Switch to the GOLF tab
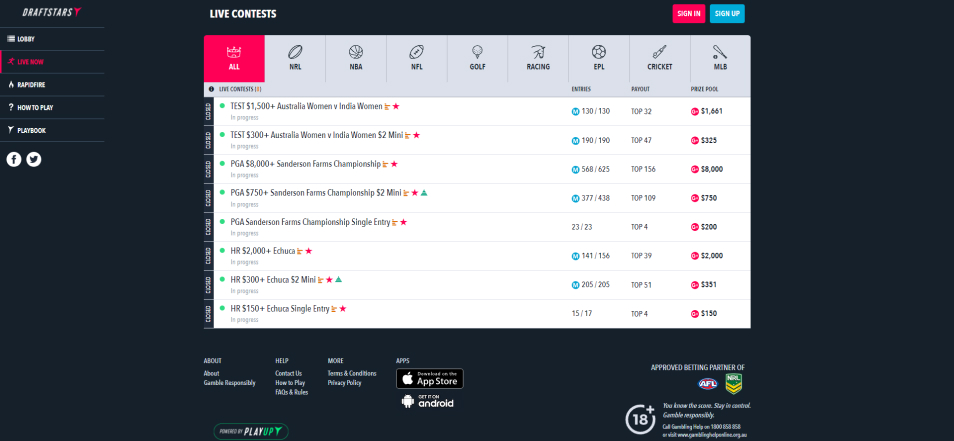Screen dimensions: 954x441 tap(478, 58)
